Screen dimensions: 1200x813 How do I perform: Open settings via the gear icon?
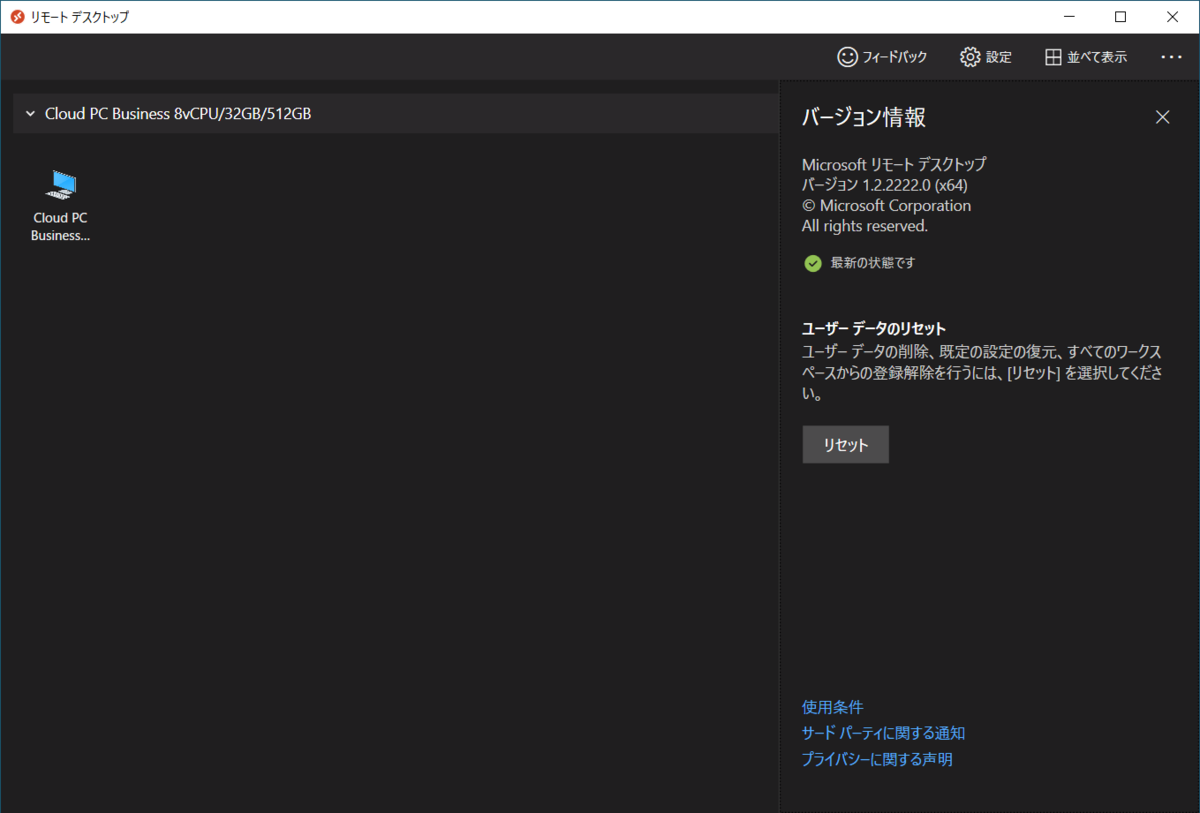(969, 57)
